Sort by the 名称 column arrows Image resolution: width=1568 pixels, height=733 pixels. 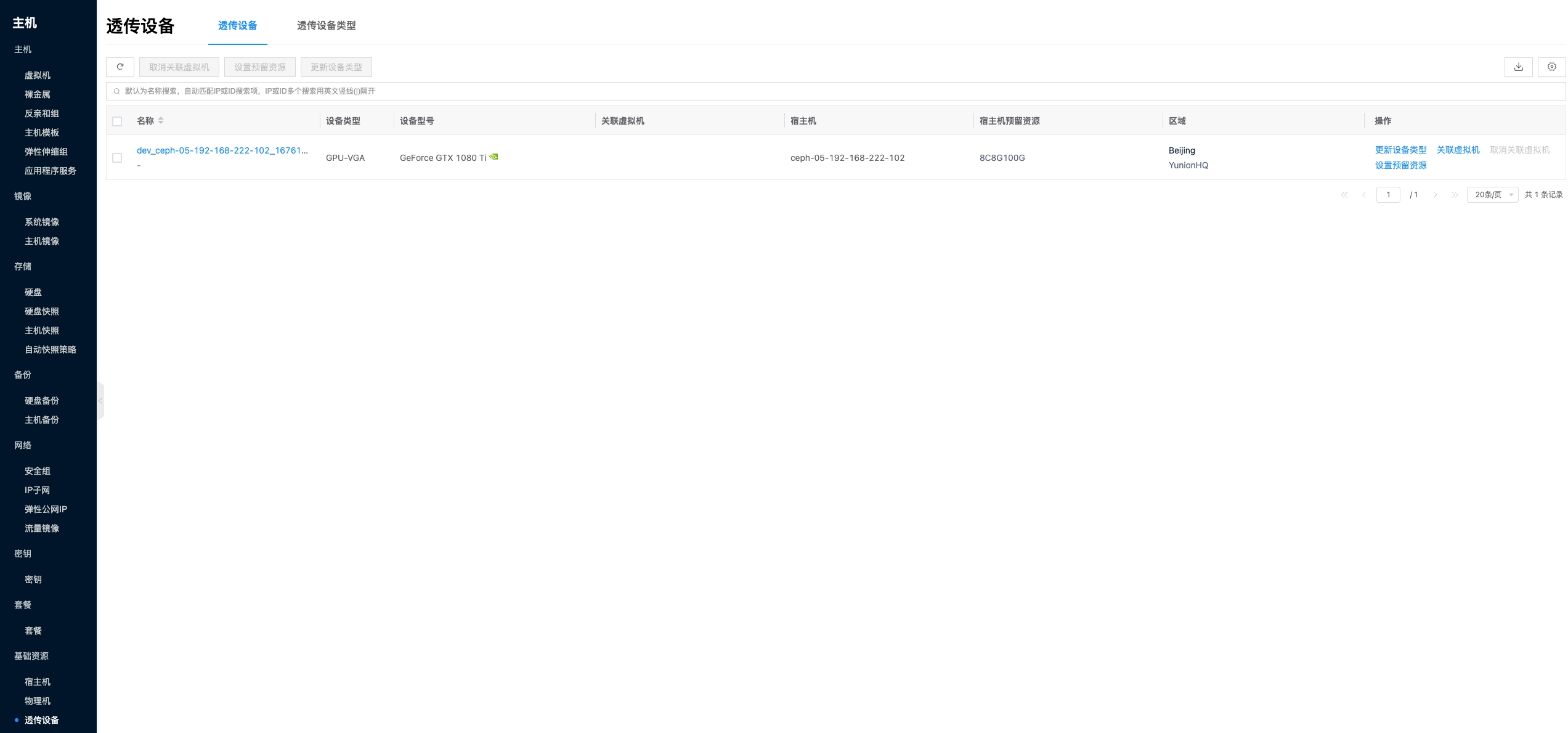pos(161,121)
